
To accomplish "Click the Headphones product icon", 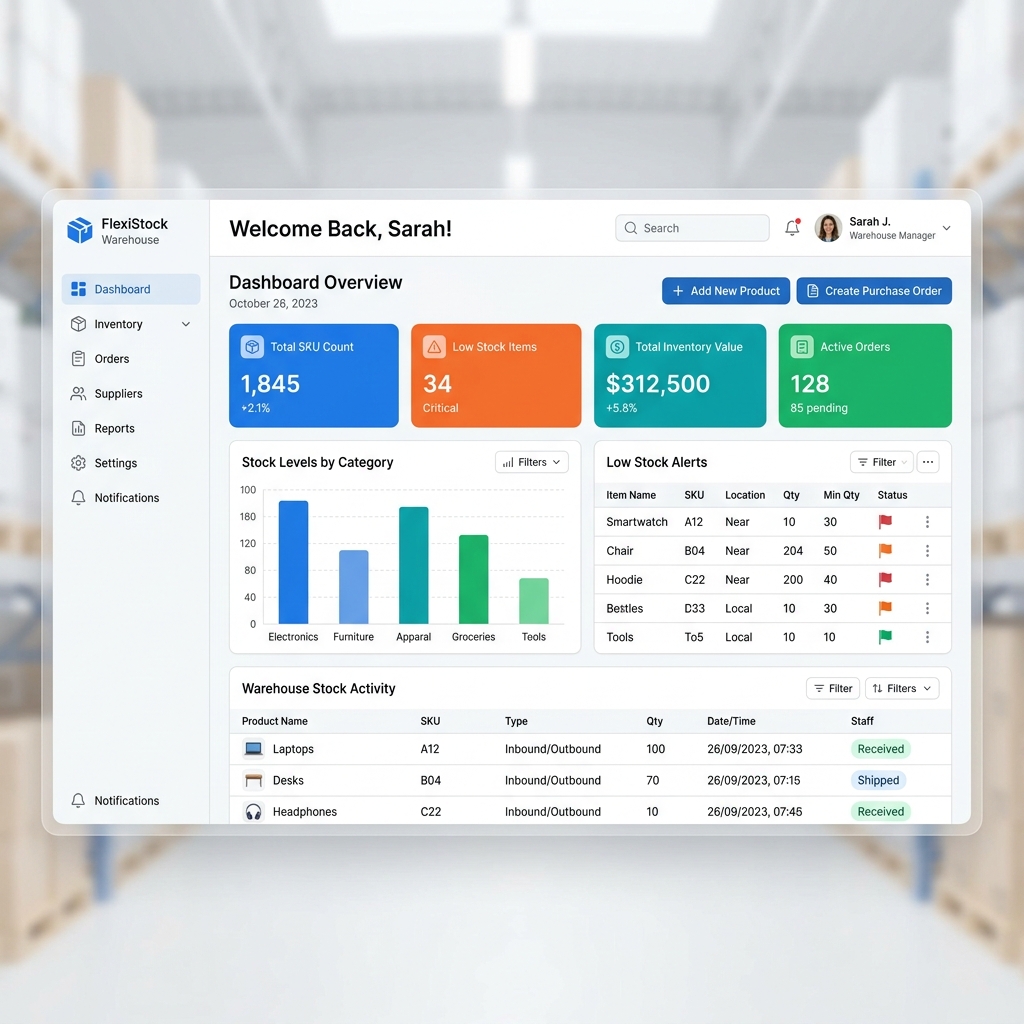I will 253,811.
